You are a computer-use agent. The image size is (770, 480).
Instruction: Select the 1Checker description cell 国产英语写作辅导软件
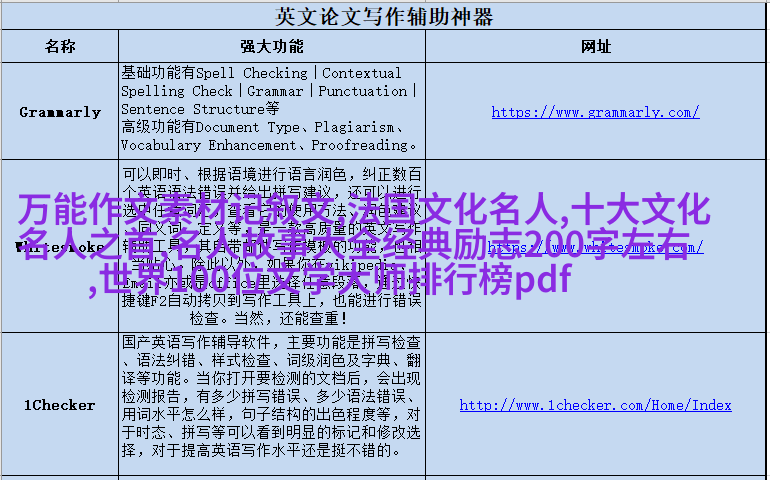click(x=272, y=404)
